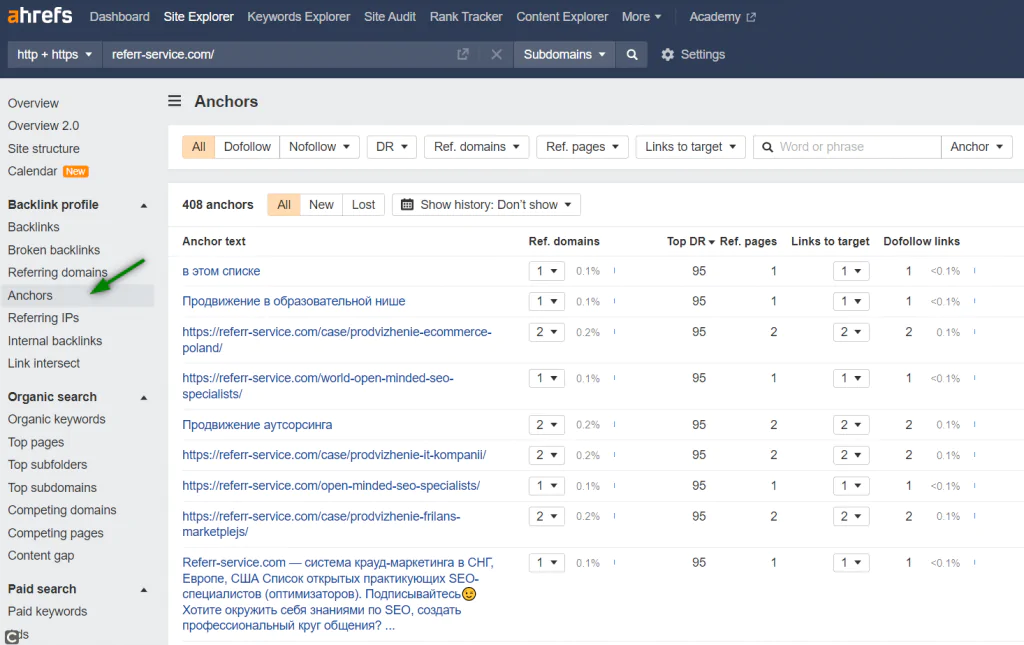Image resolution: width=1024 pixels, height=645 pixels.
Task: Open Backlinks report
Action: click(x=33, y=227)
